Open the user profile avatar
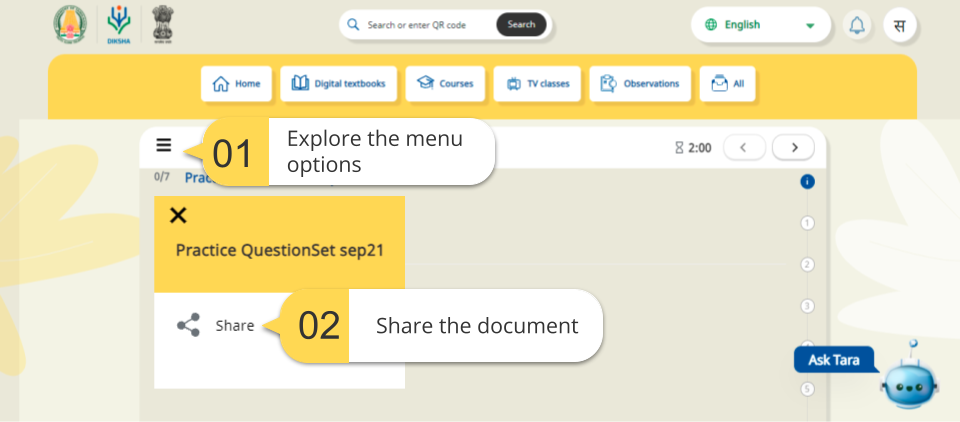 (x=900, y=25)
